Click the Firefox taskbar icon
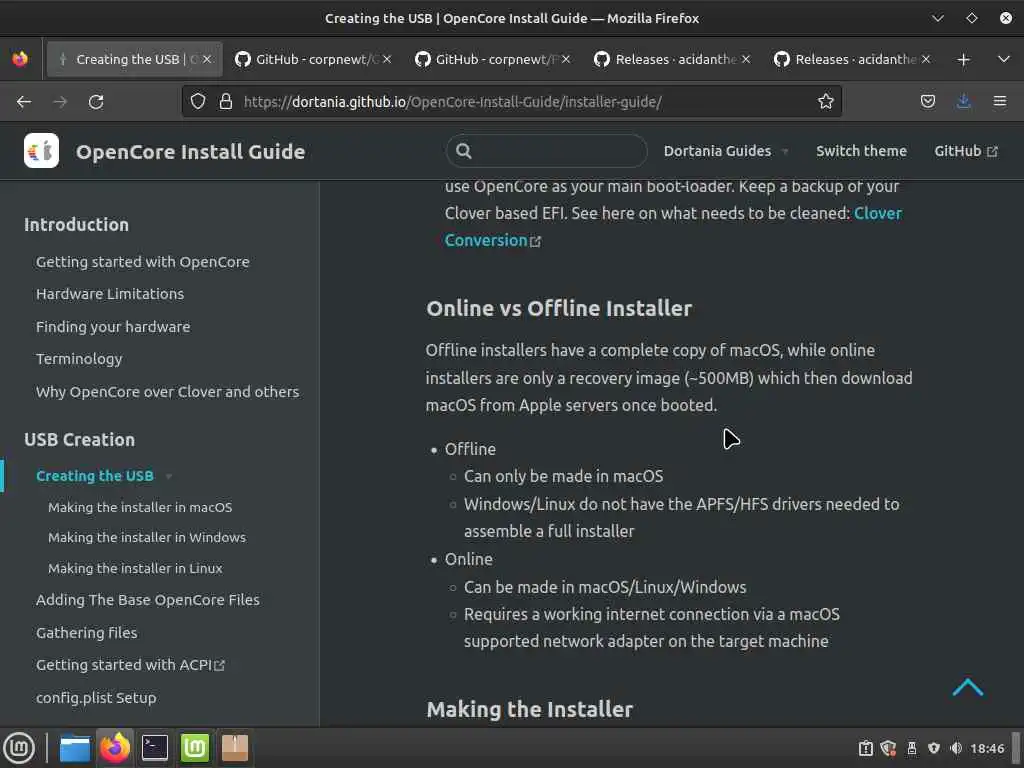Image resolution: width=1024 pixels, height=768 pixels. 115,748
